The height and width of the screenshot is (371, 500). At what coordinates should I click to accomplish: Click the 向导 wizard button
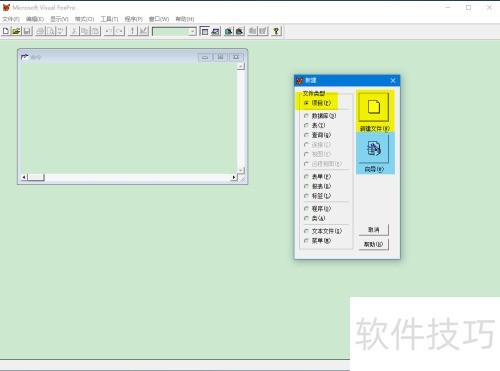pos(374,149)
